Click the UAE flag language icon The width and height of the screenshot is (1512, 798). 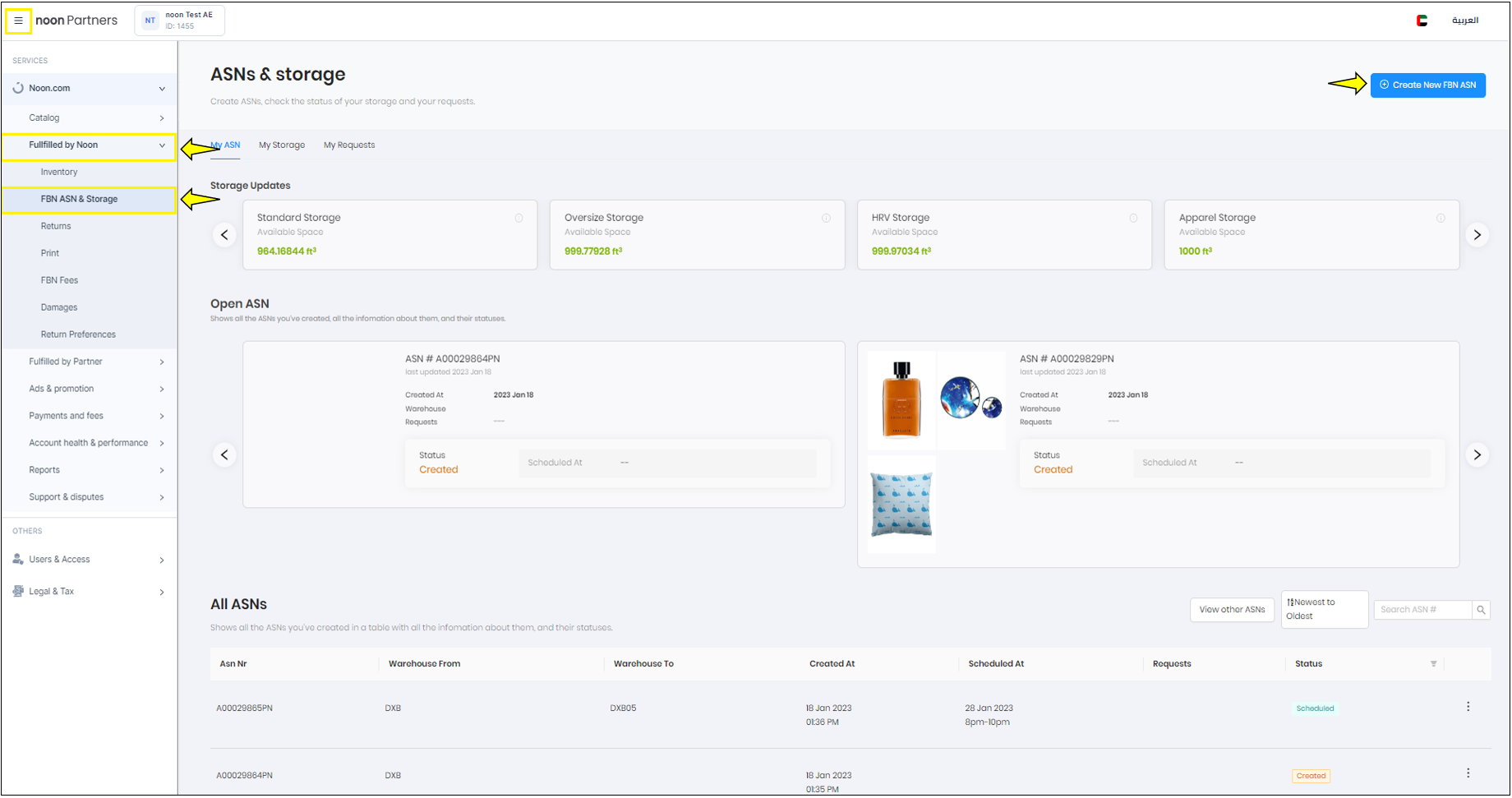point(1422,20)
